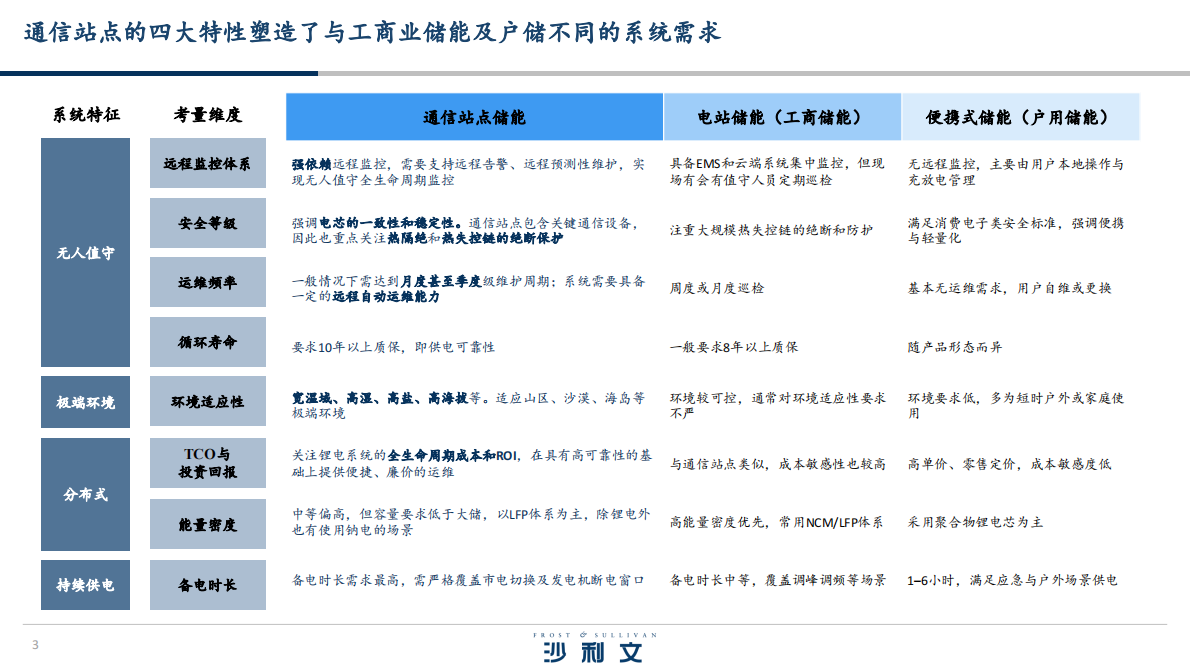
Task: Select text 环境较可控，通常对环境适应性要求不严
Action: [x=777, y=406]
